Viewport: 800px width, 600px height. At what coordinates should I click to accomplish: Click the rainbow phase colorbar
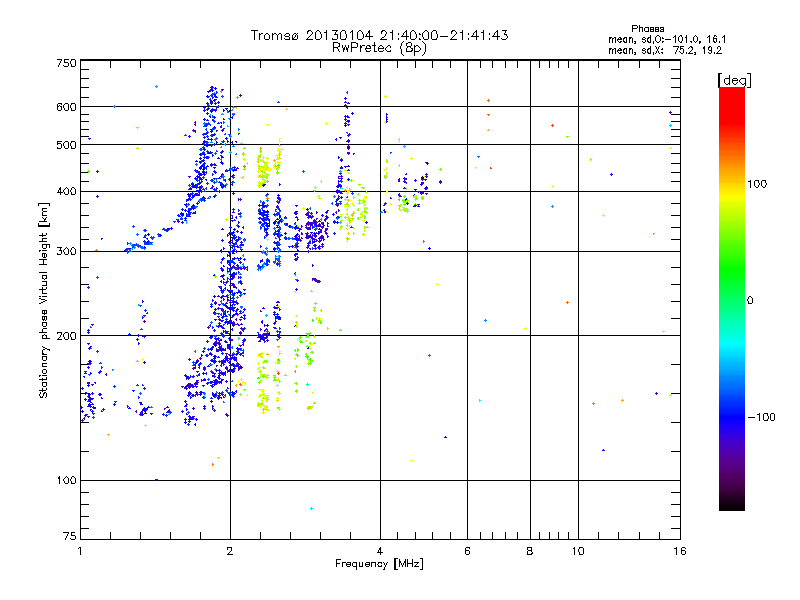point(732,298)
